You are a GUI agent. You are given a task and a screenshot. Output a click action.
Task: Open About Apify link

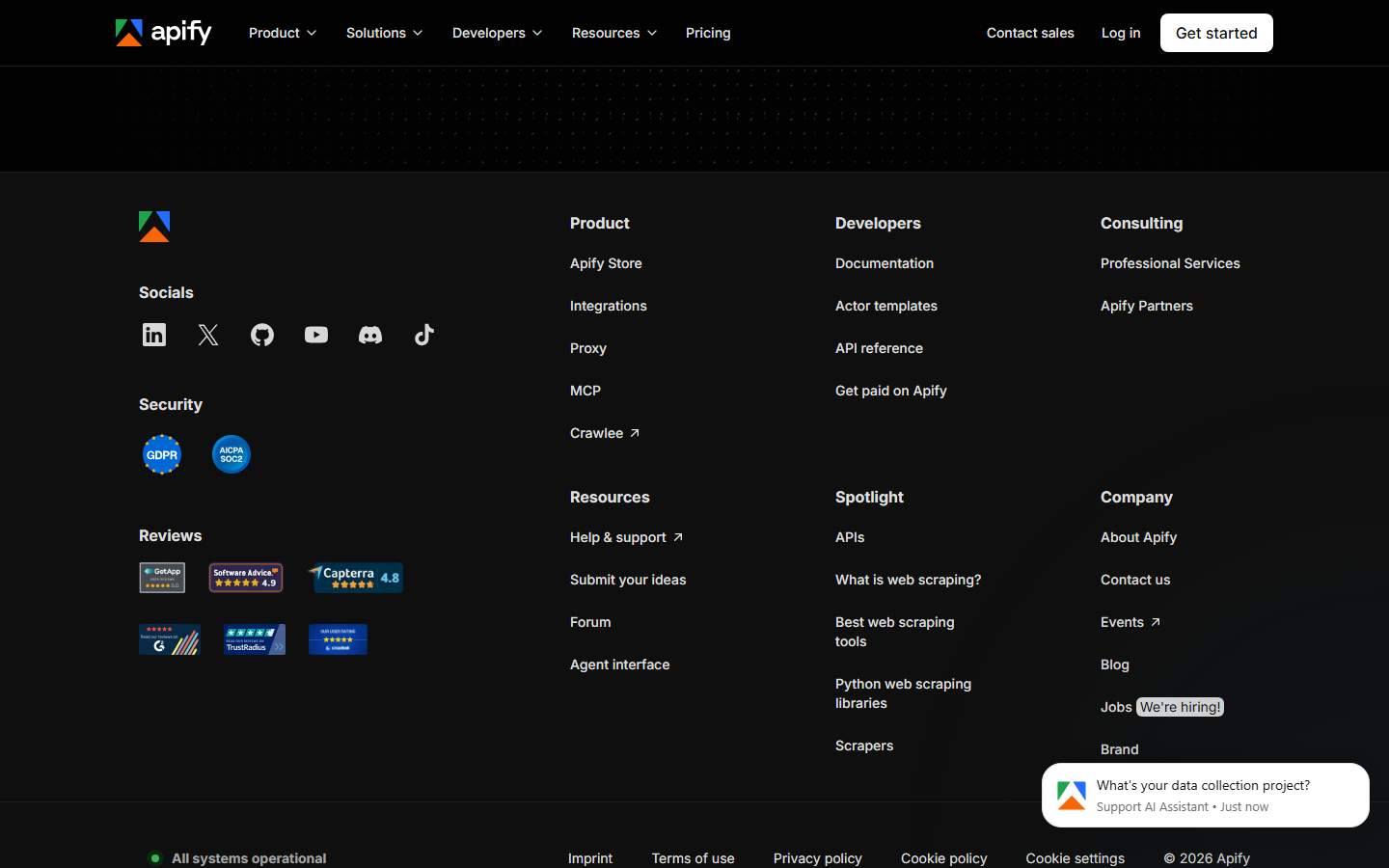[x=1139, y=537]
